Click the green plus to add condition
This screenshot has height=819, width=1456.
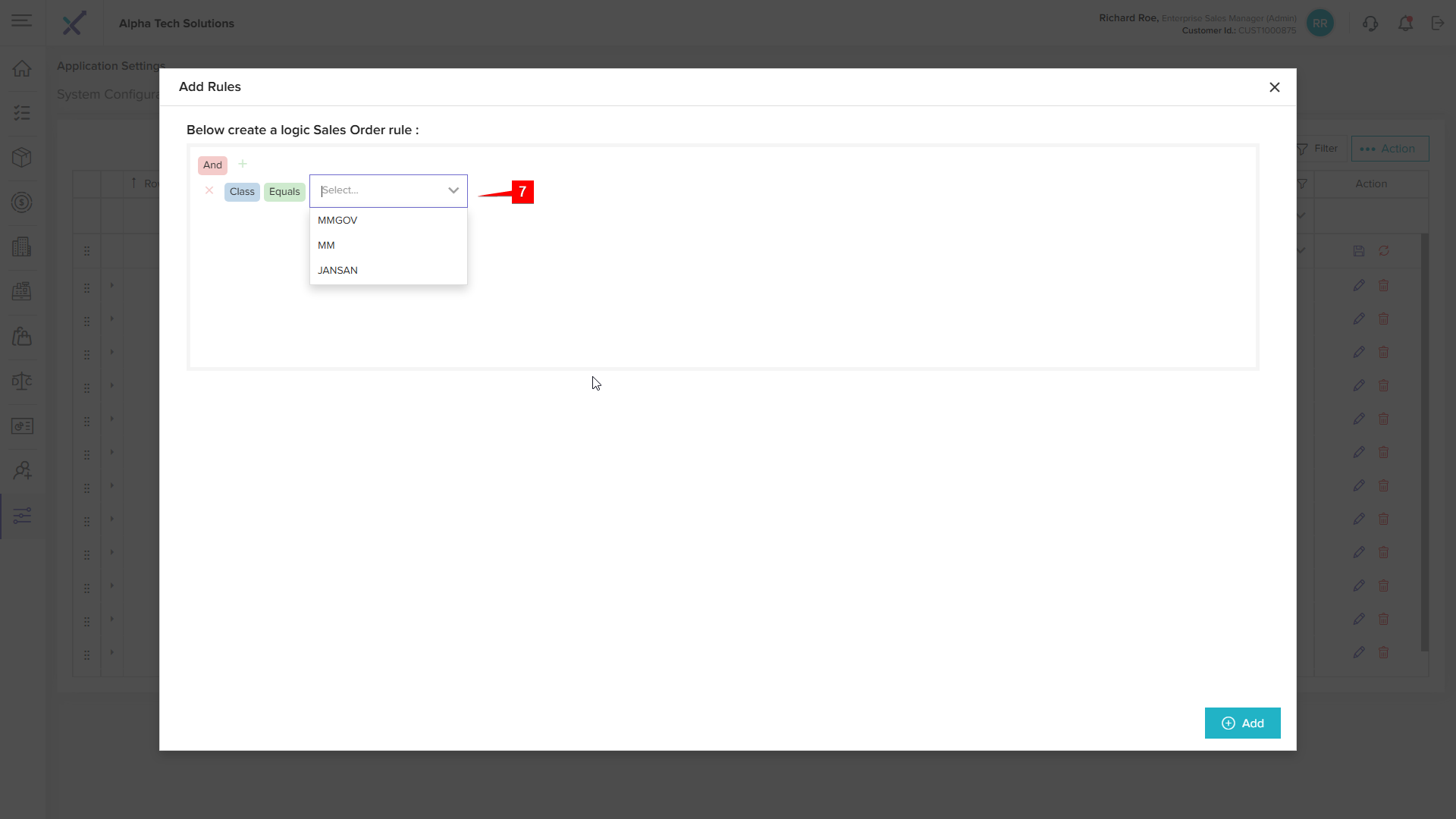[243, 164]
